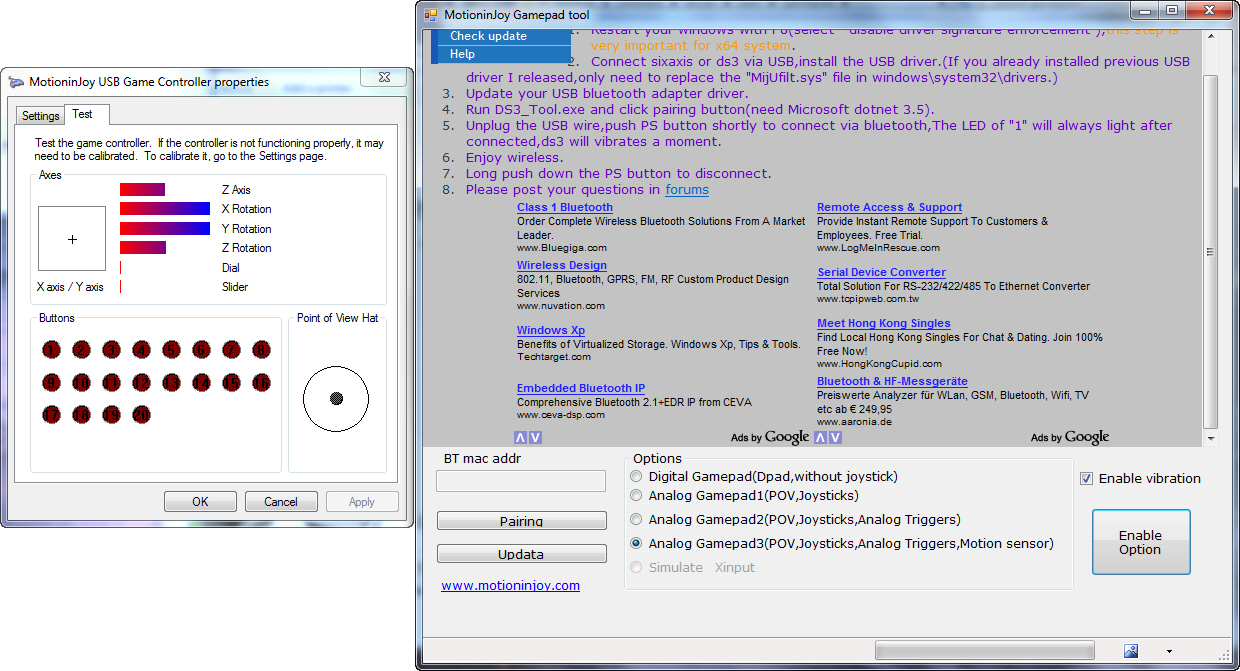Click button indicator 9 in Buttons group
Image resolution: width=1240 pixels, height=671 pixels.
(51, 382)
